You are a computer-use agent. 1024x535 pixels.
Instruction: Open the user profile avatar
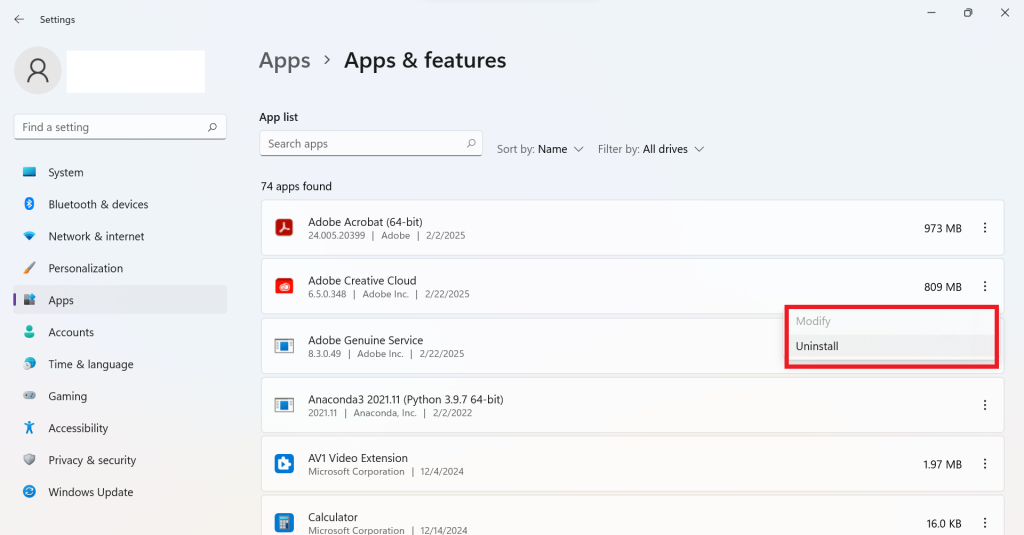pos(38,71)
